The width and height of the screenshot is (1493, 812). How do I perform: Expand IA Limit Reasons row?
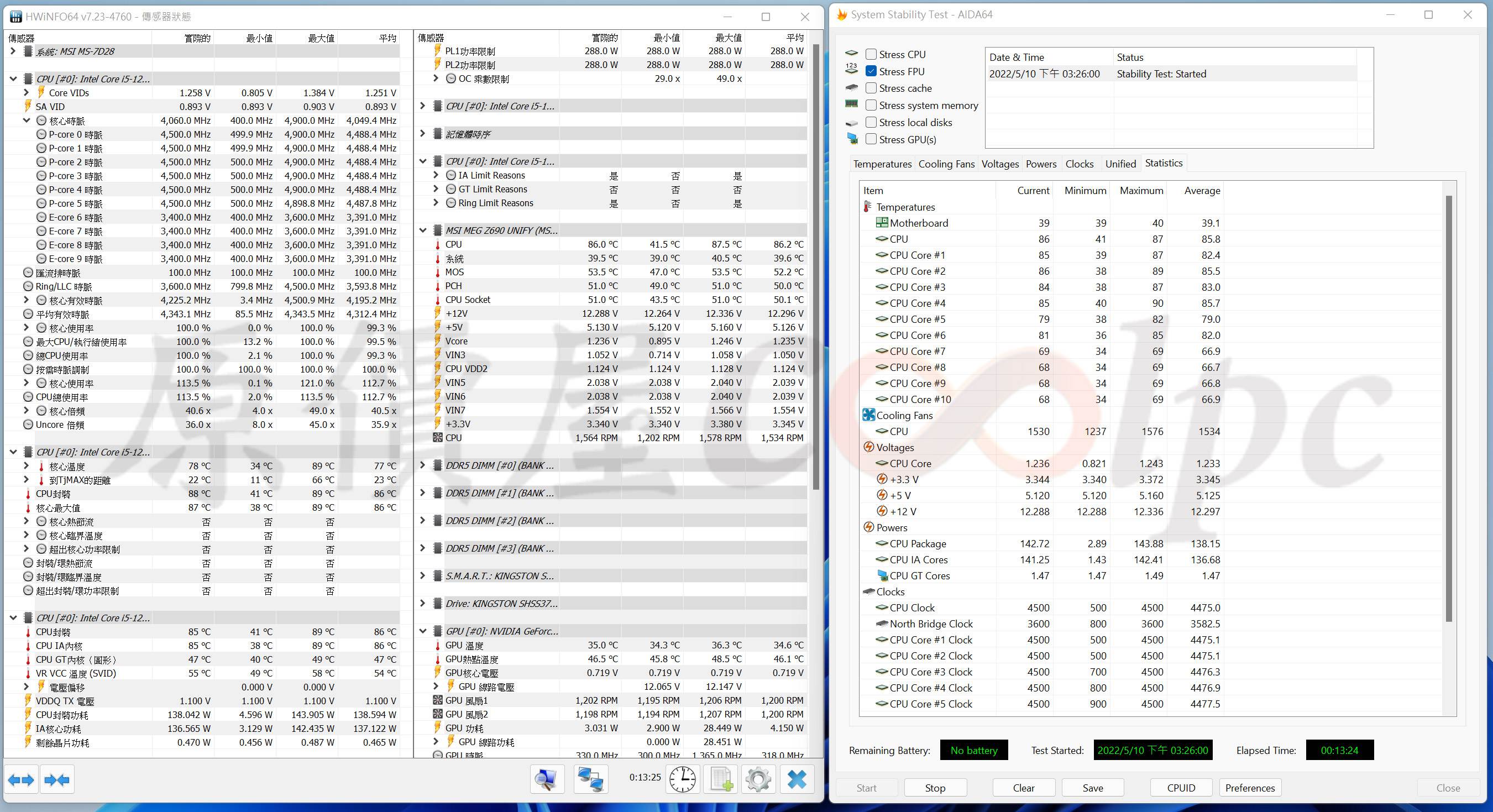tap(437, 175)
